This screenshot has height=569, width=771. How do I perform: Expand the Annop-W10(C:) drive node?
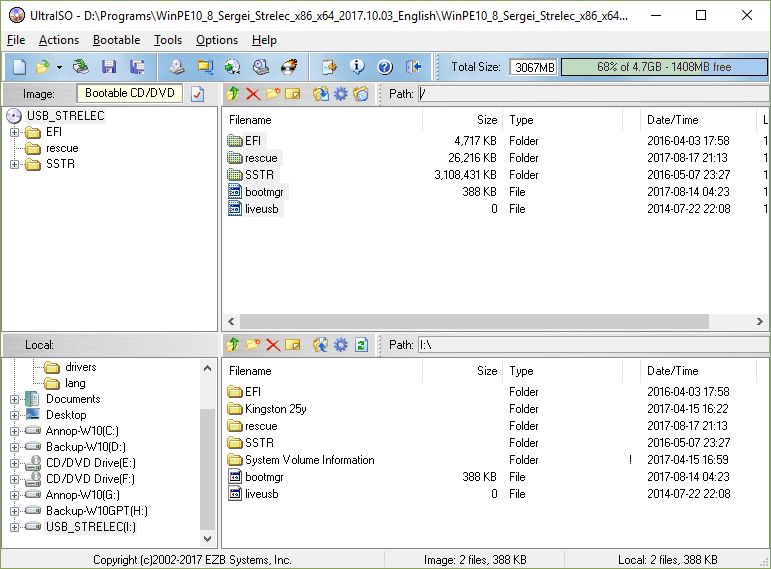[14, 431]
